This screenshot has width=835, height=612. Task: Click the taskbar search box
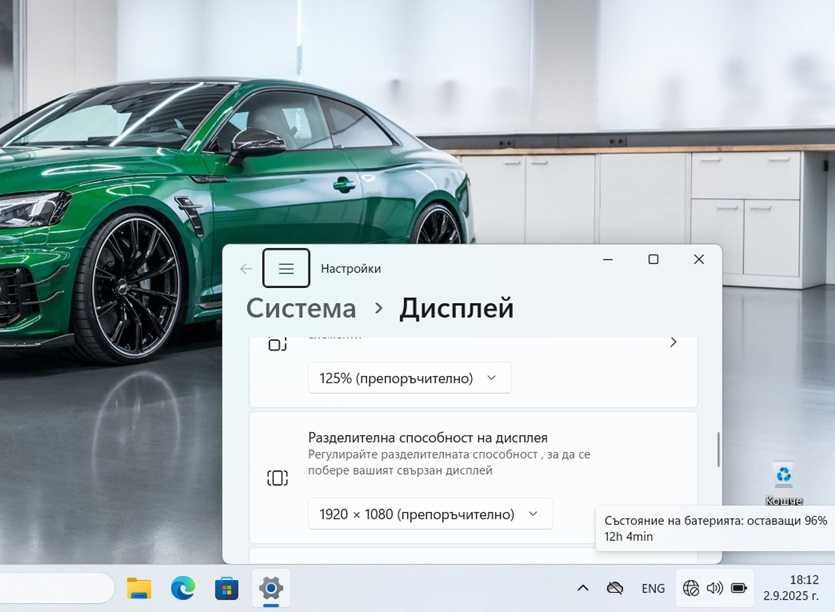pos(56,588)
